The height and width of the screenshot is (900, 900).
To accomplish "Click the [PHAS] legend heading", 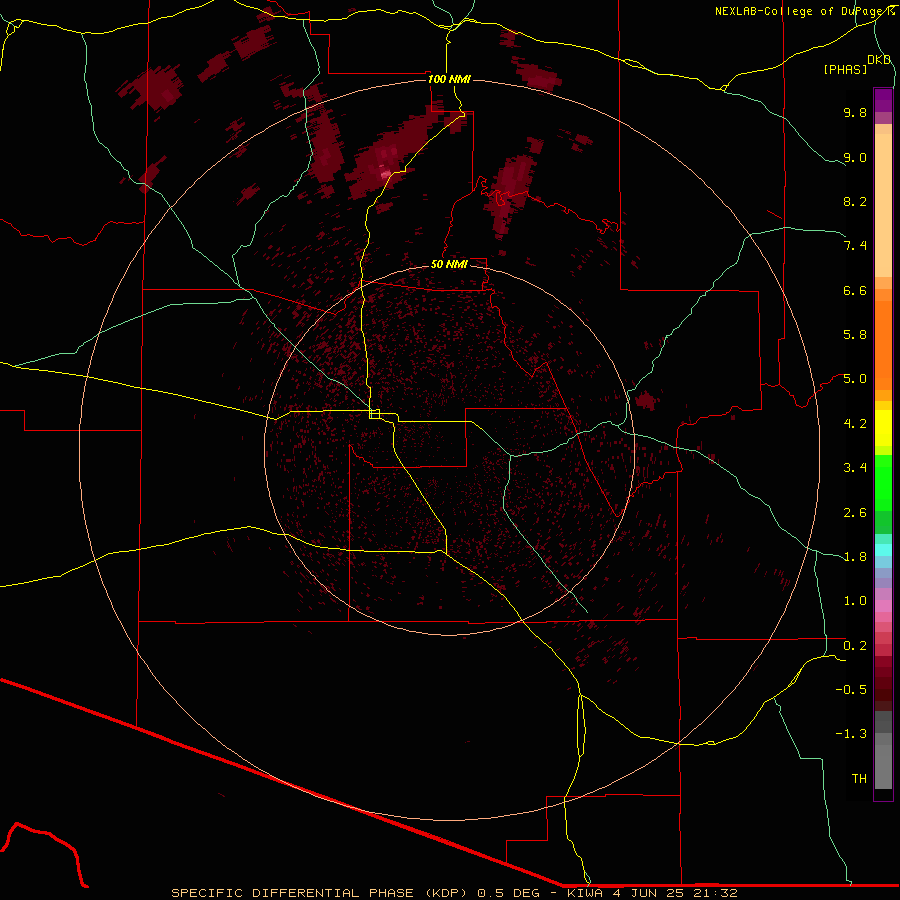I will pyautogui.click(x=845, y=69).
